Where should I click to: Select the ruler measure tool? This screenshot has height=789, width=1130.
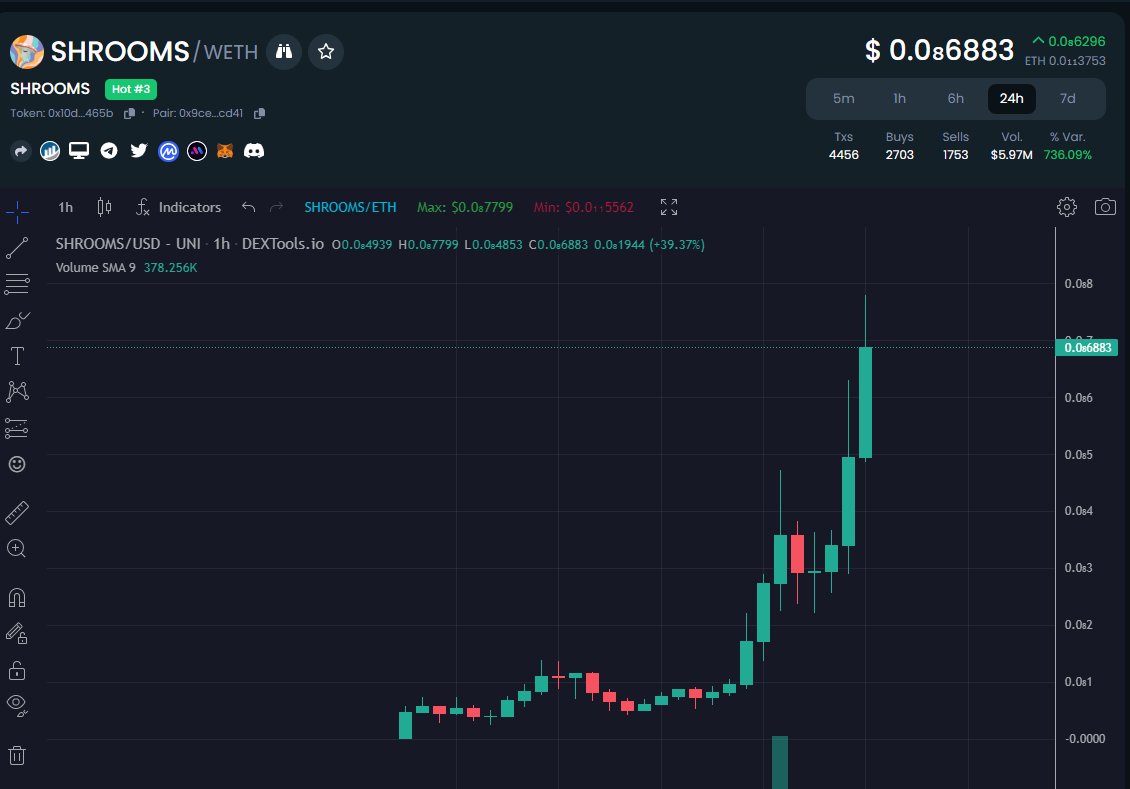[x=17, y=512]
